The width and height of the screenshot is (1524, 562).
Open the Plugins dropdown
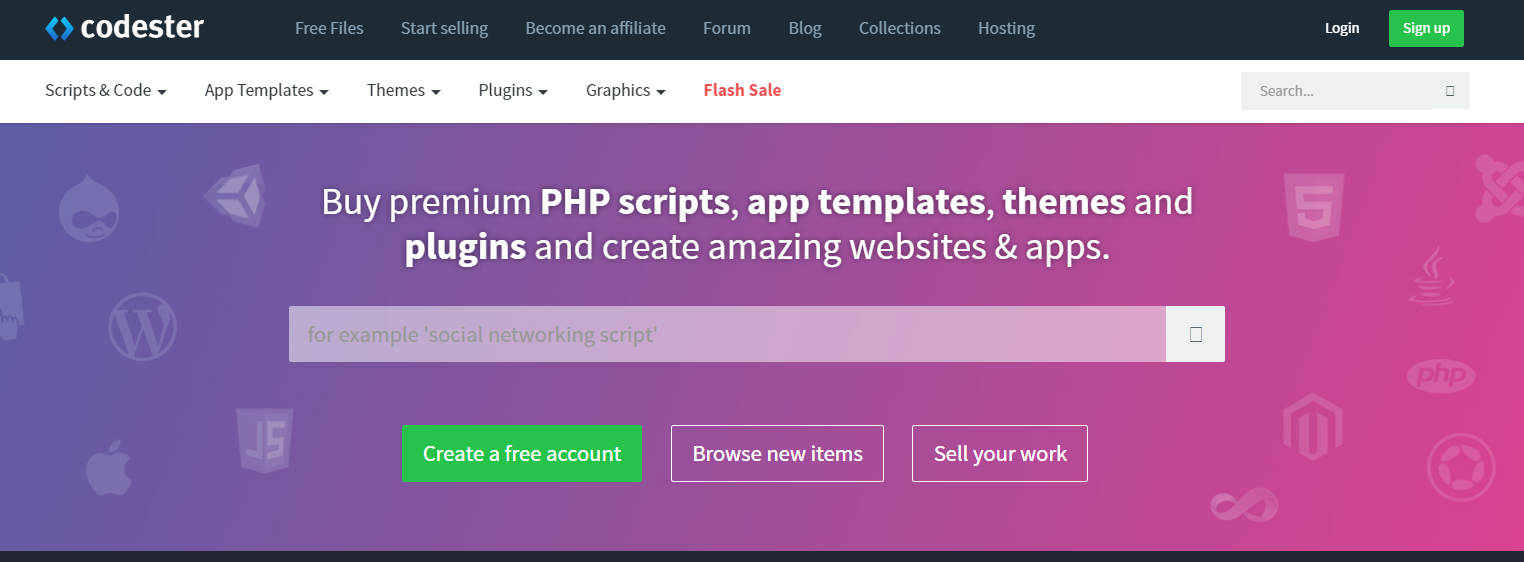513,90
